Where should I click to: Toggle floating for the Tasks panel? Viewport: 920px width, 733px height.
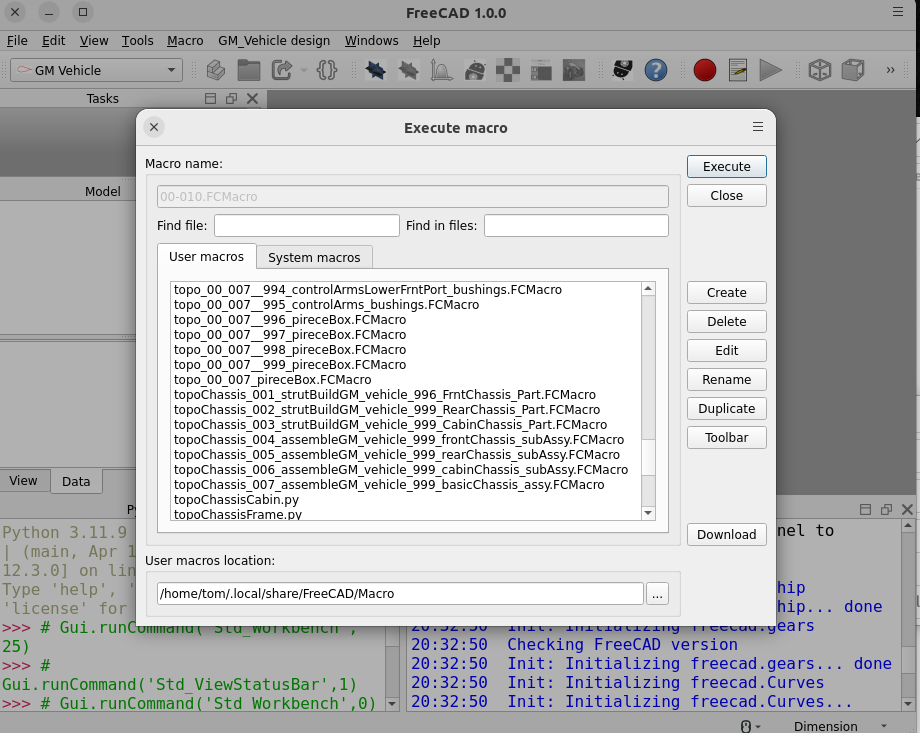click(x=231, y=98)
